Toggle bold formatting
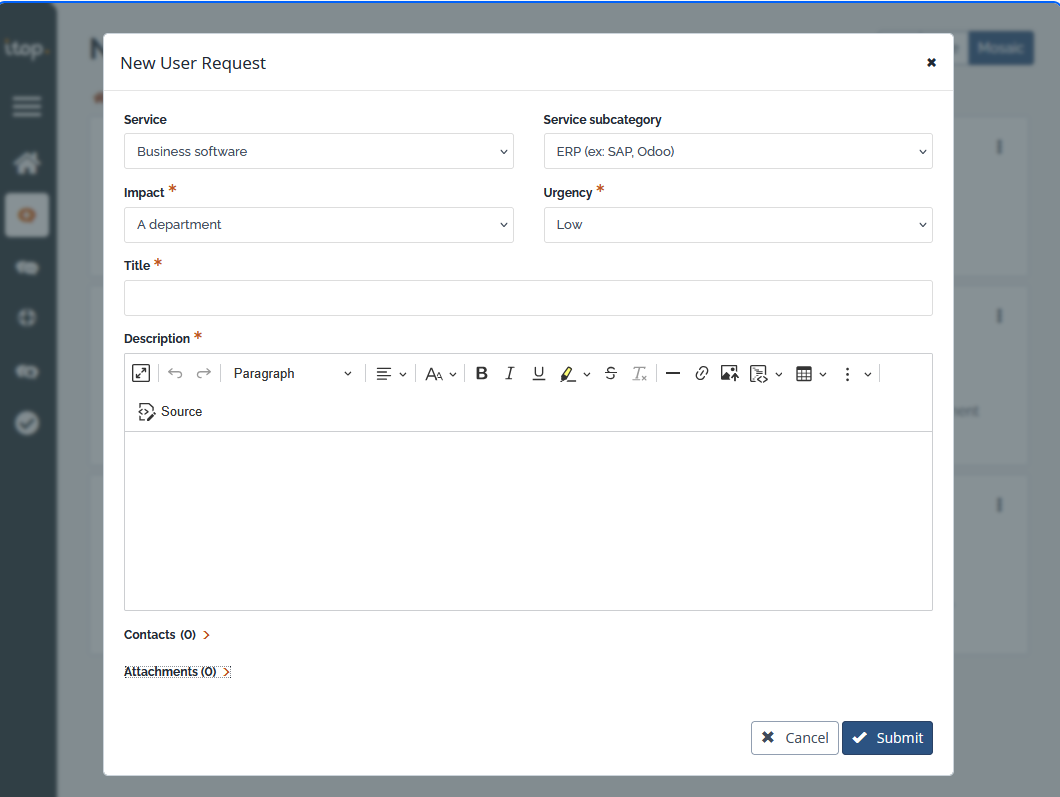1060x797 pixels. (x=481, y=373)
